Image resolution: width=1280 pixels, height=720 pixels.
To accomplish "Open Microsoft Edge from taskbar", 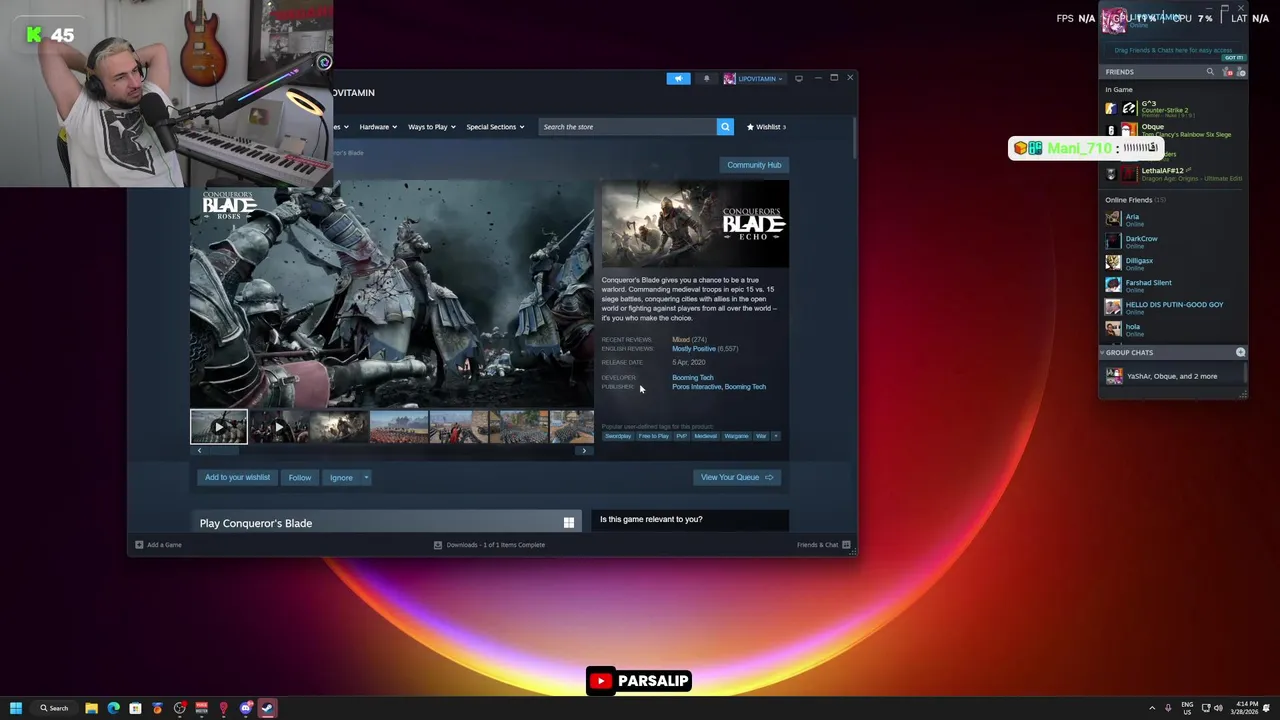I will 113,708.
